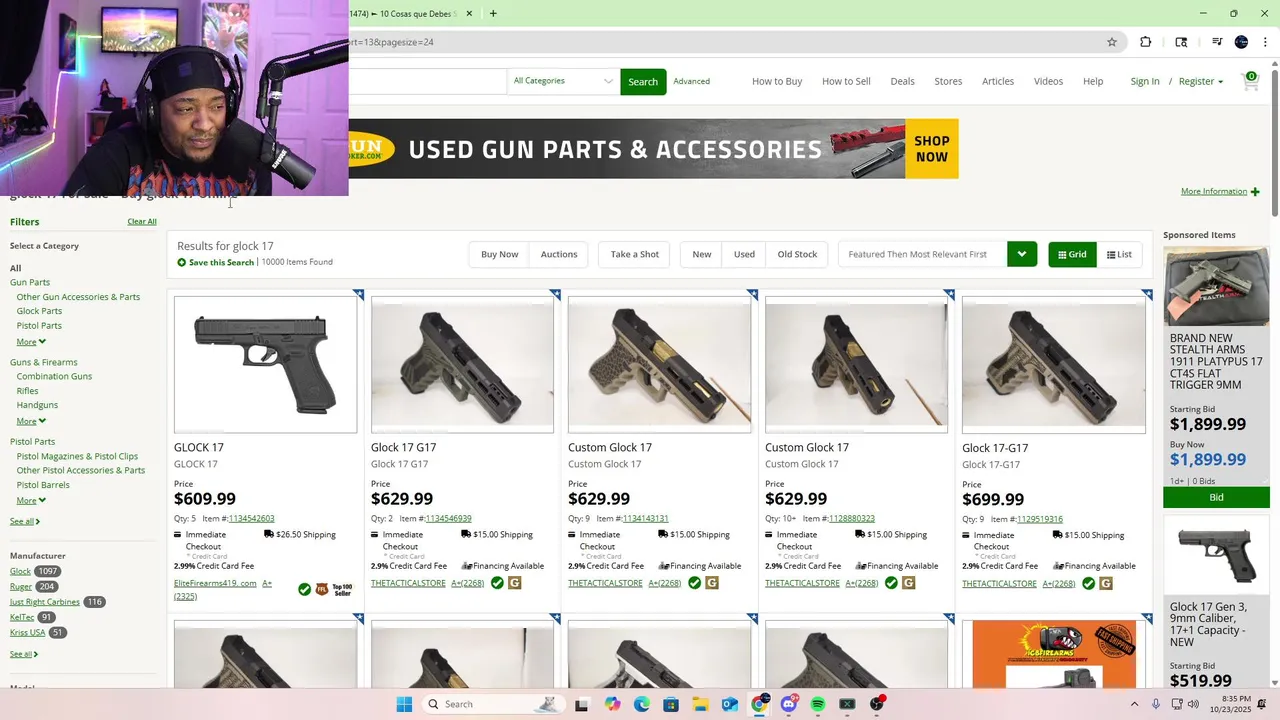
Task: Click the green checkmark next to EliteFirearms419.com
Action: point(304,589)
